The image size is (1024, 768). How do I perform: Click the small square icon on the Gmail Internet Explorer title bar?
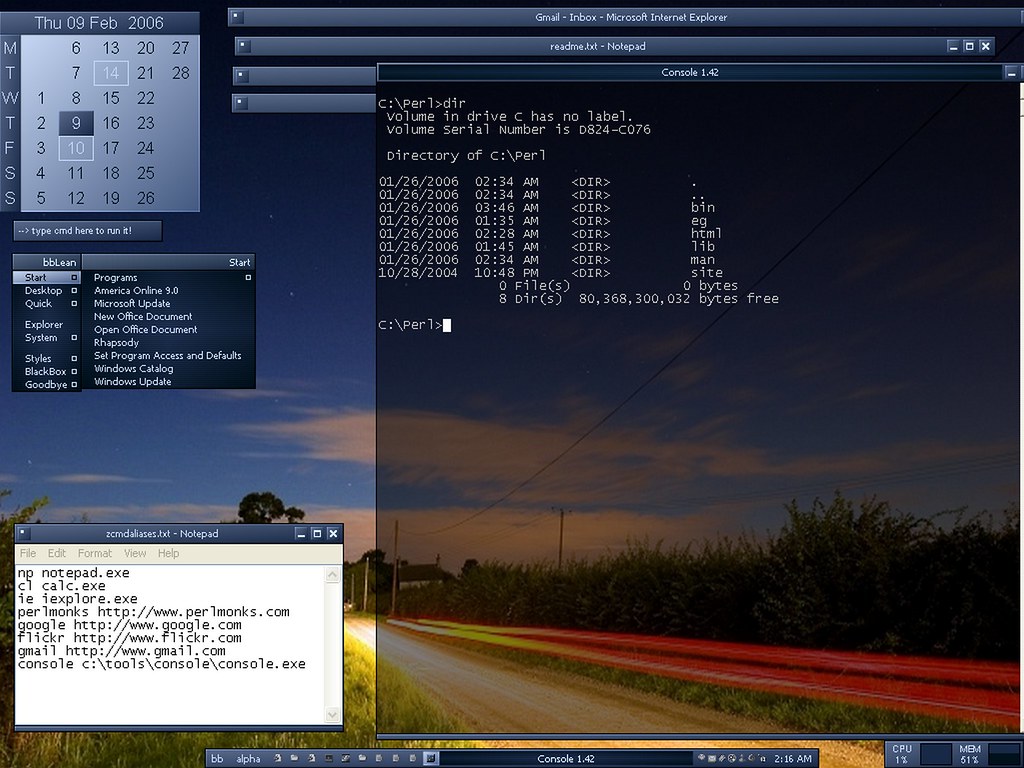coord(236,17)
